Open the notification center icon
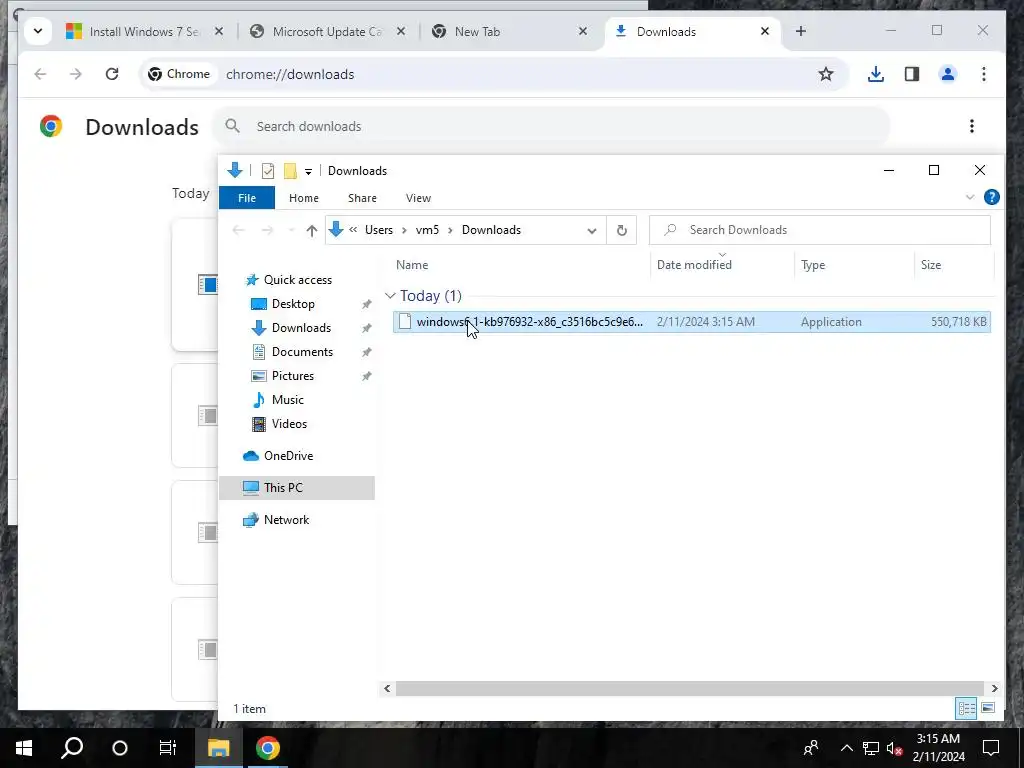Screen dimensions: 1024x768 [x=991, y=748]
